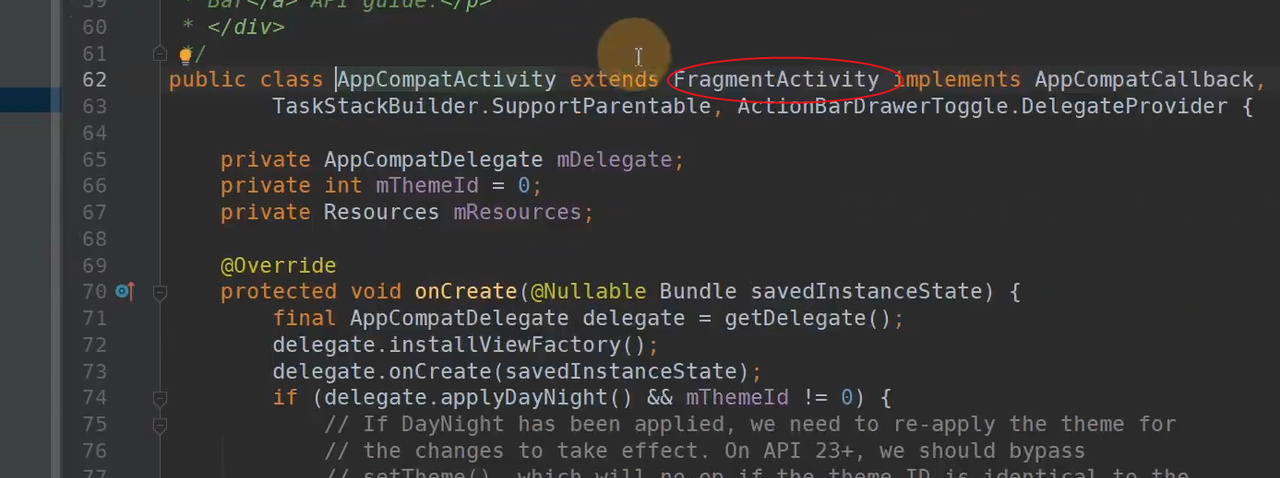Click the AppCompatDelegate type on line 65
Viewport: 1280px width, 478px height.
click(x=433, y=159)
